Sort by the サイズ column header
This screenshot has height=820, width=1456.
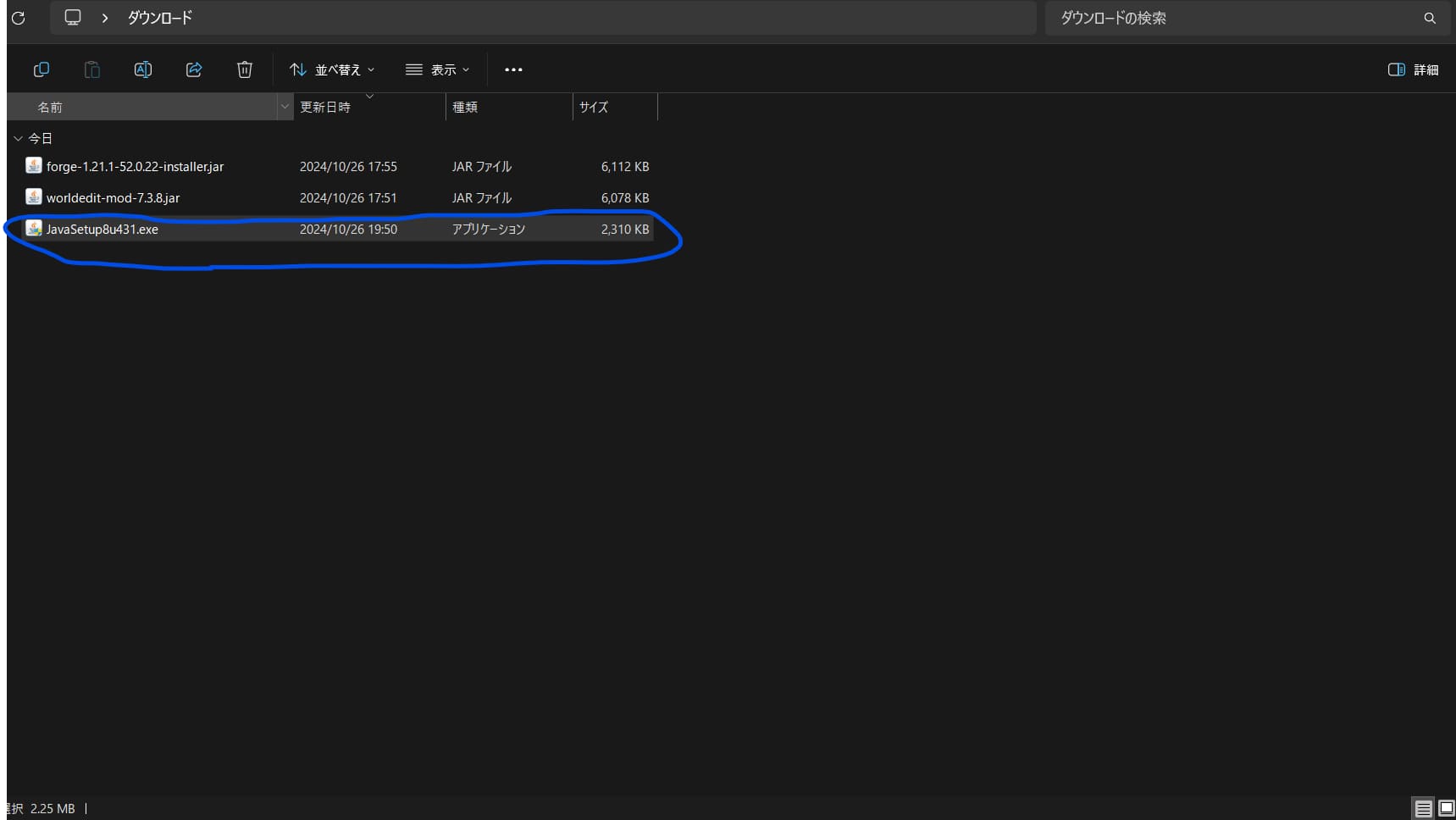pyautogui.click(x=594, y=108)
